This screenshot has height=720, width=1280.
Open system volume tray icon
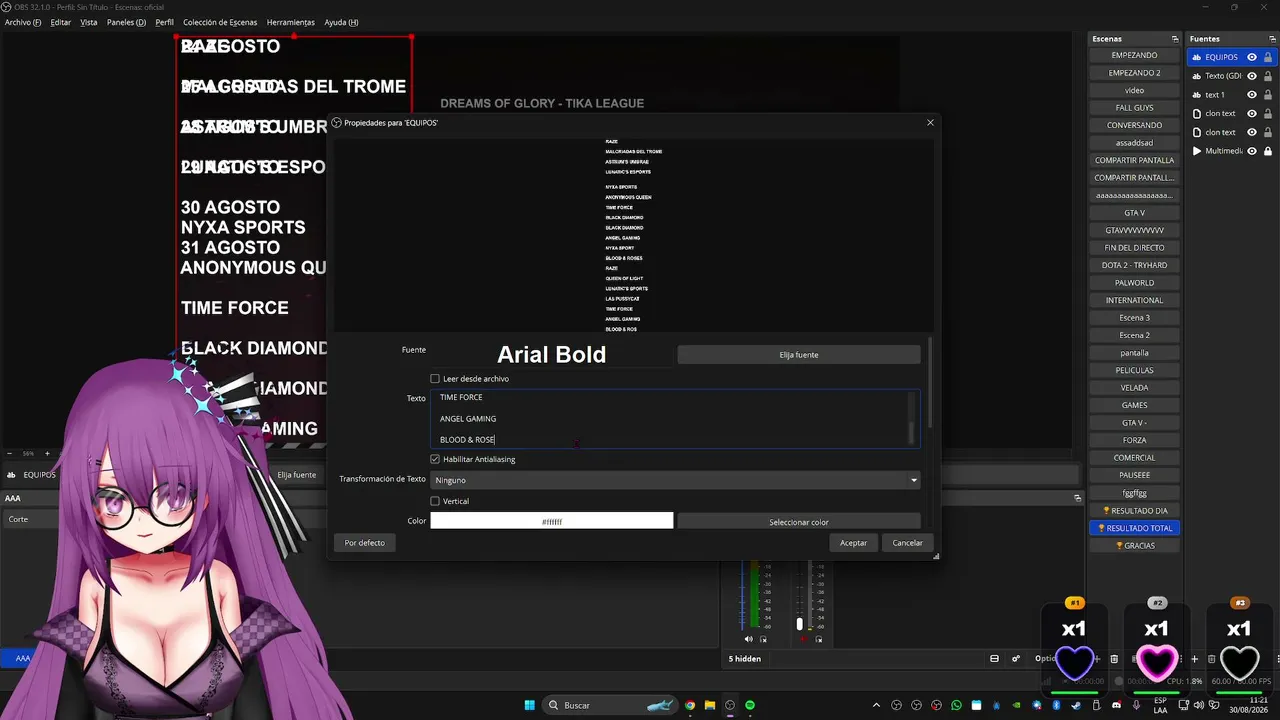click(1197, 705)
